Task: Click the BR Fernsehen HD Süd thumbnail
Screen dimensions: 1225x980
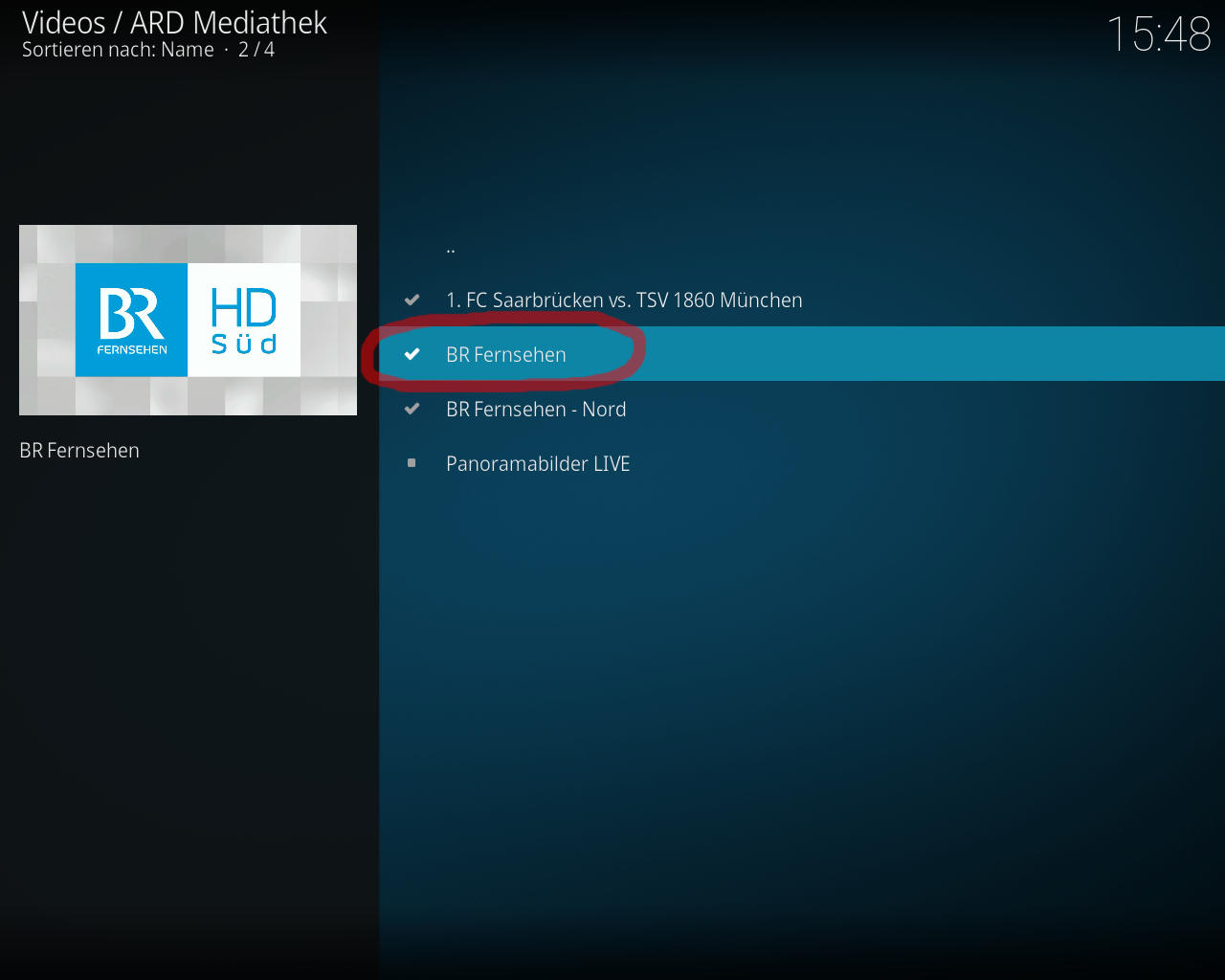Action: [188, 320]
